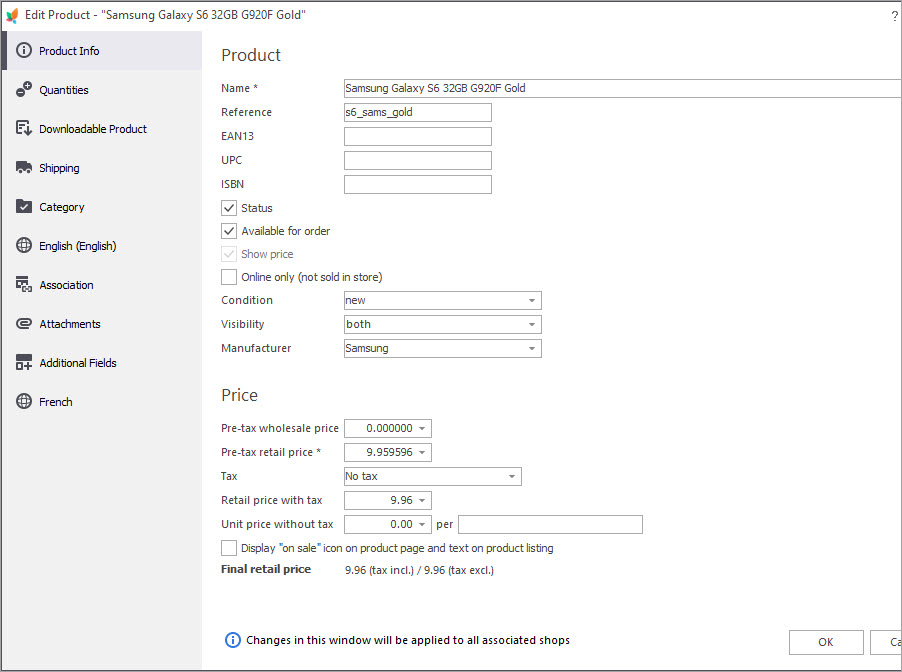Go to the Shipping section
The width and height of the screenshot is (902, 672).
[102, 168]
